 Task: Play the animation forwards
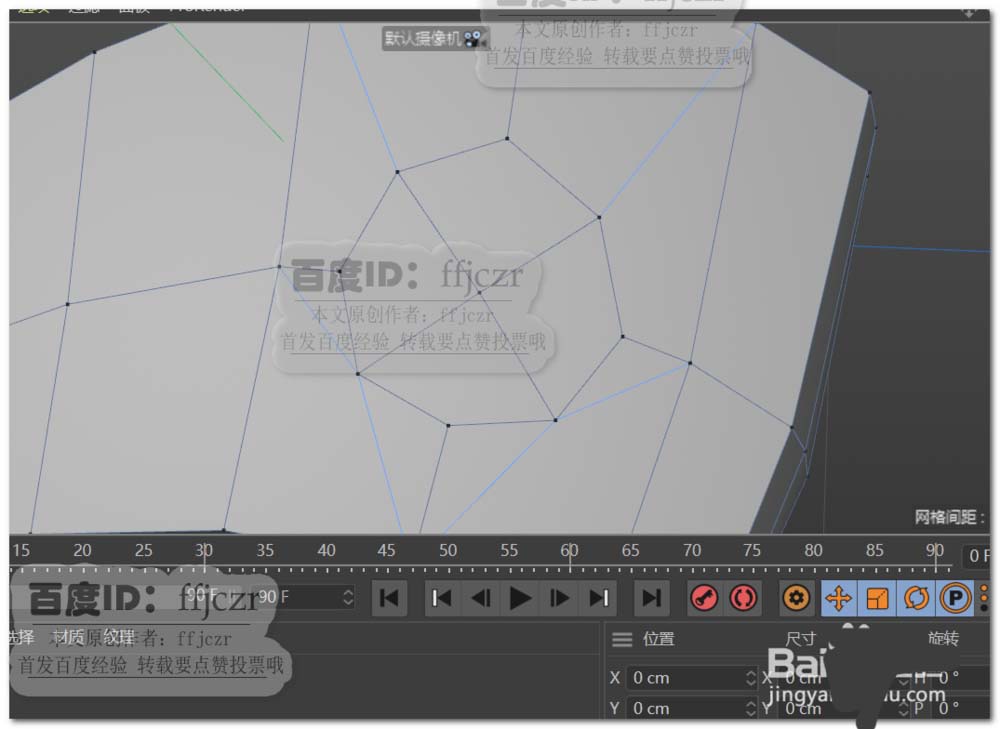tap(520, 598)
